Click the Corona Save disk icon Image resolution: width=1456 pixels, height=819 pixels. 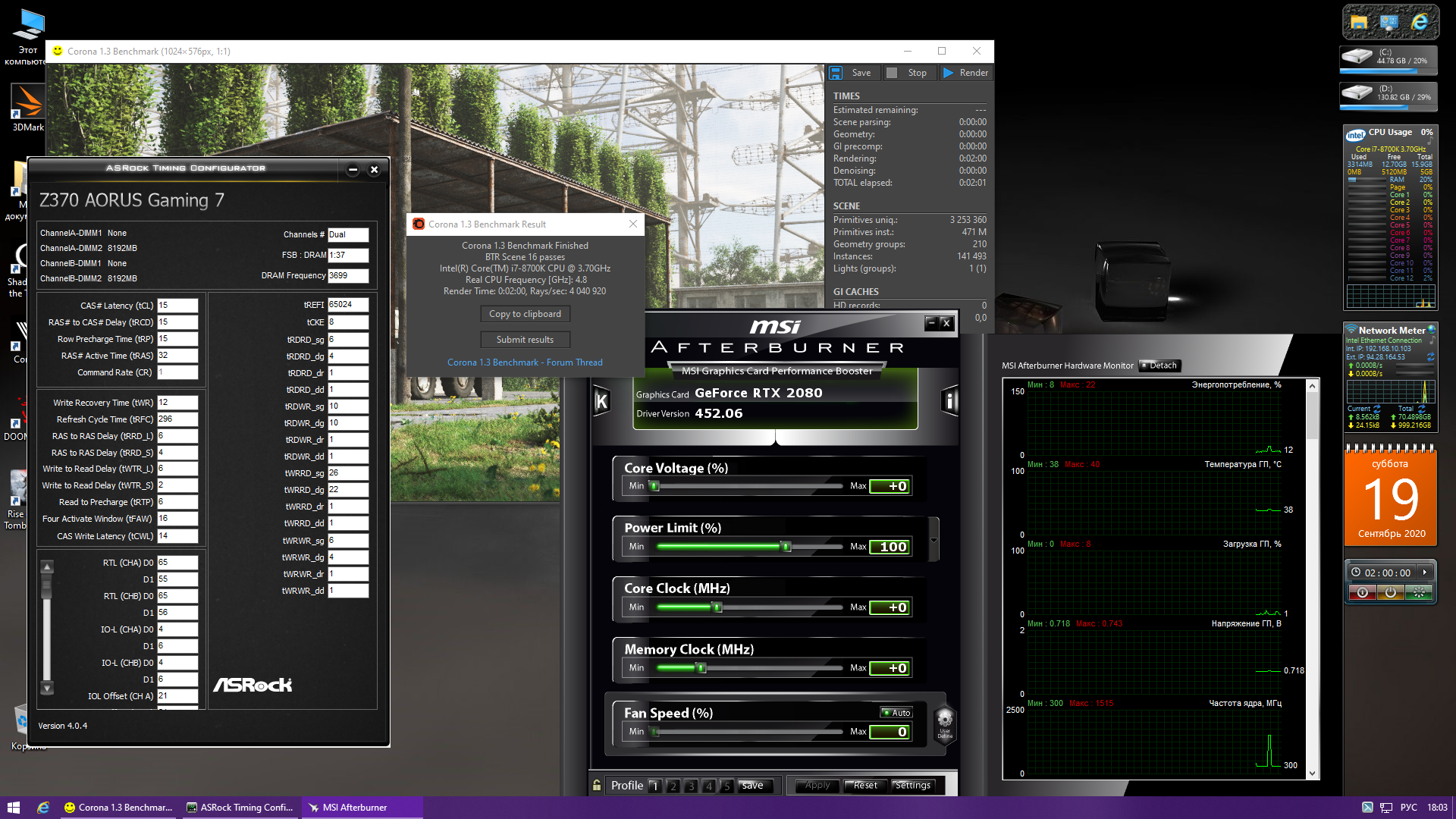[x=836, y=73]
